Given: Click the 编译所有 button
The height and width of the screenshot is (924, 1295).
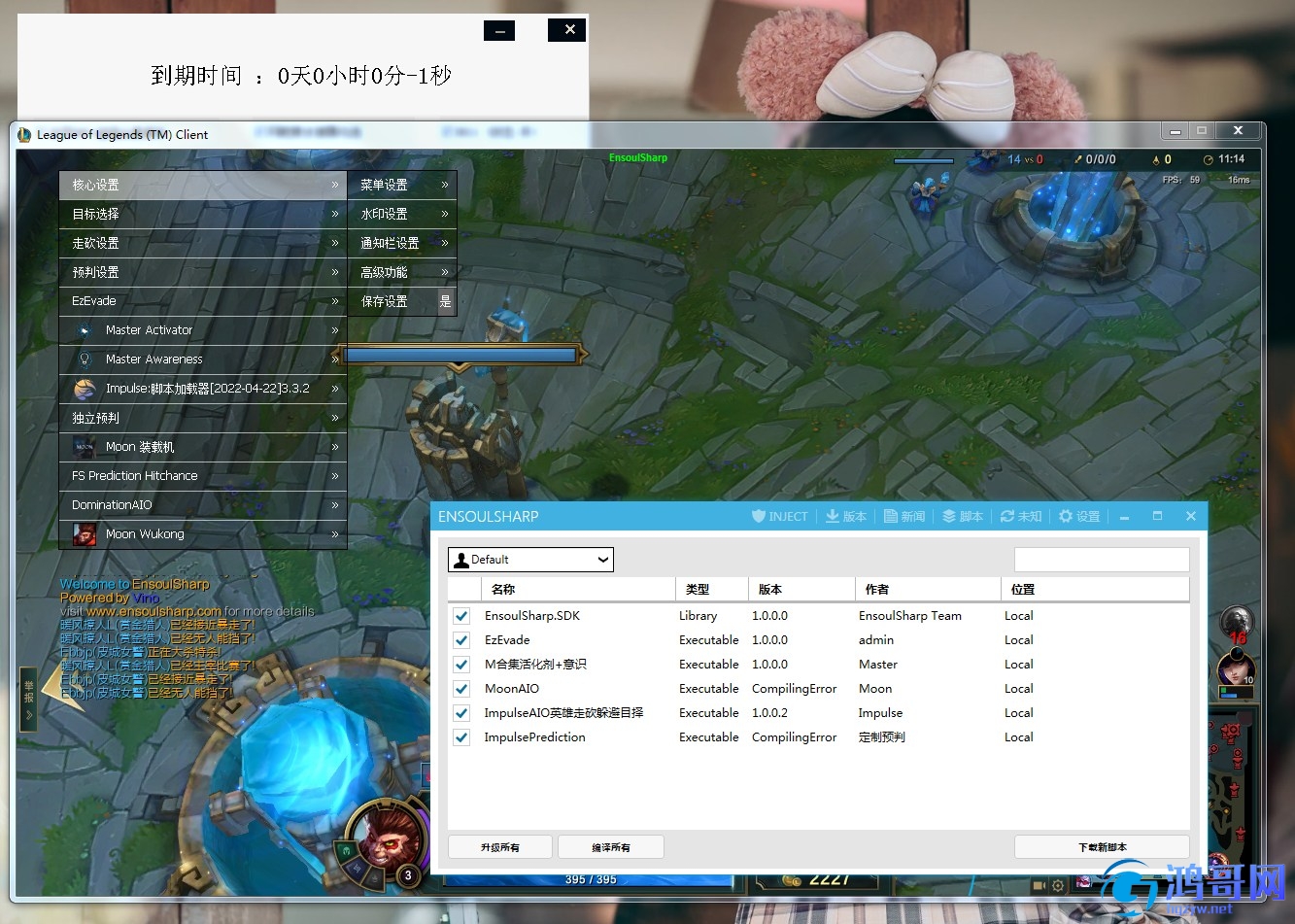Looking at the screenshot, I should click(611, 847).
